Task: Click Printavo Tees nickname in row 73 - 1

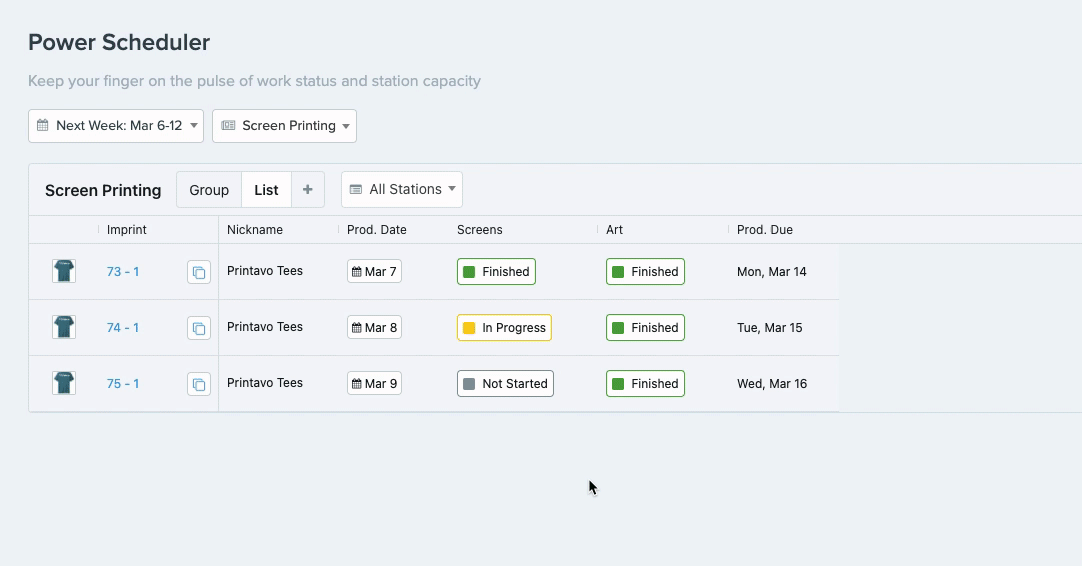Action: click(265, 271)
